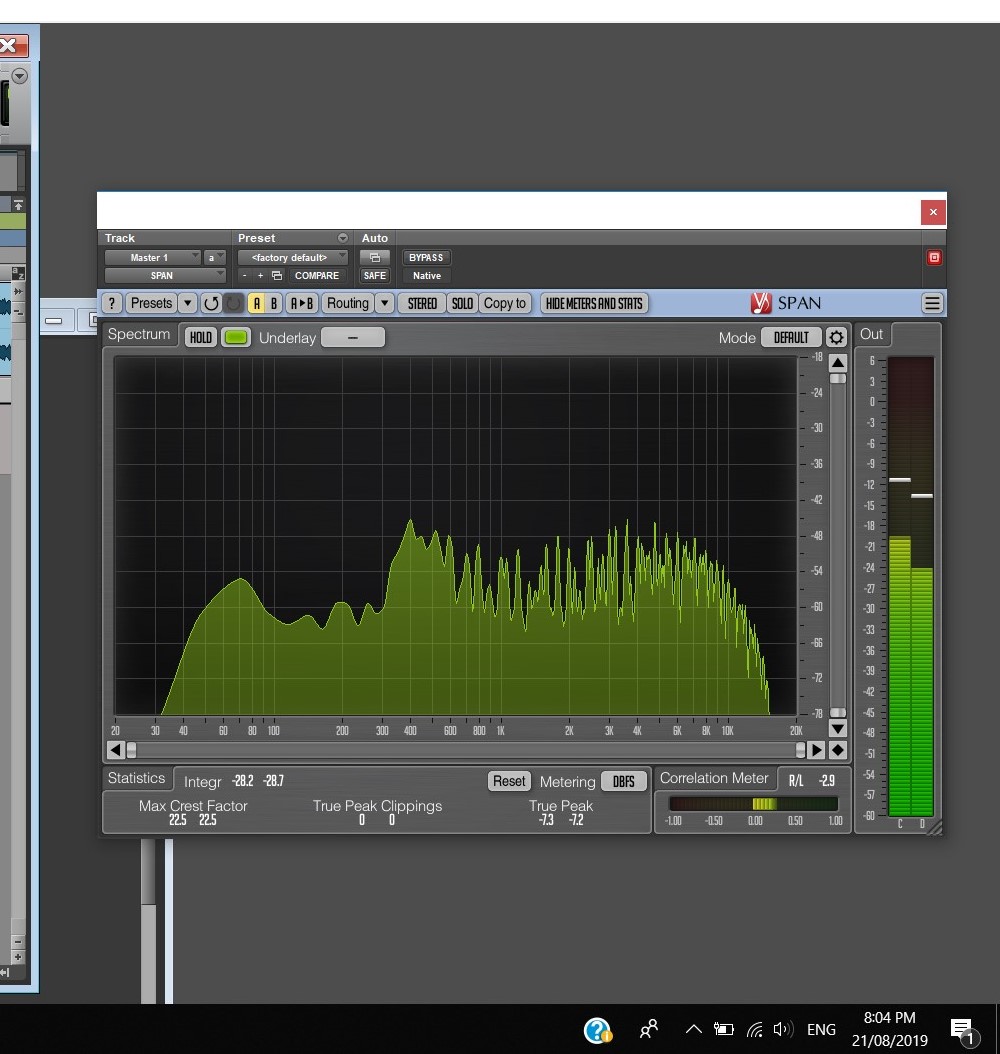Select the Statistics tab
This screenshot has height=1054, width=1000.
[x=136, y=778]
